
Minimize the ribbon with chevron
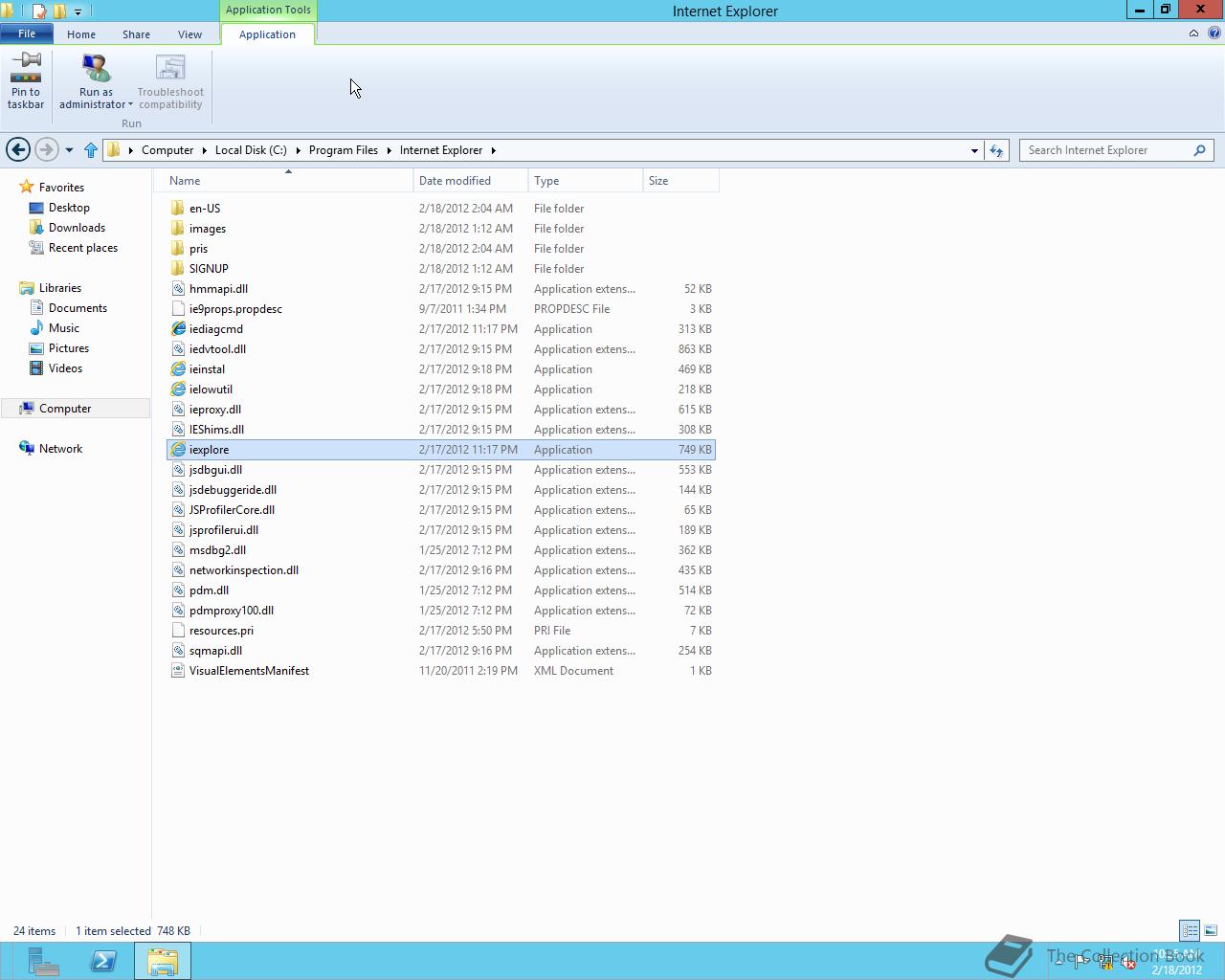tap(1193, 33)
